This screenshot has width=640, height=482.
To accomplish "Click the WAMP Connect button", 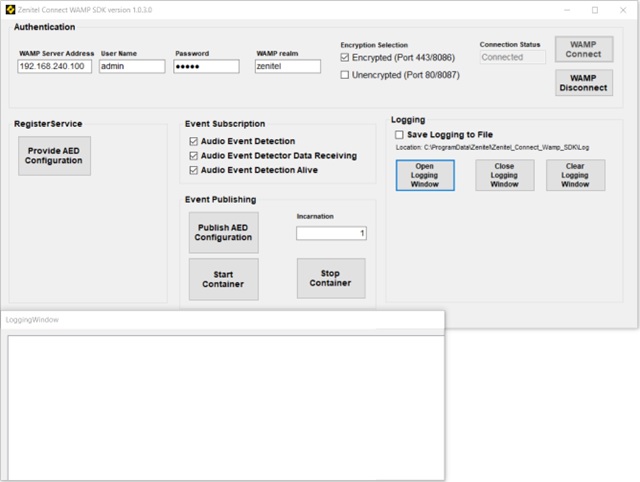I will click(x=583, y=49).
